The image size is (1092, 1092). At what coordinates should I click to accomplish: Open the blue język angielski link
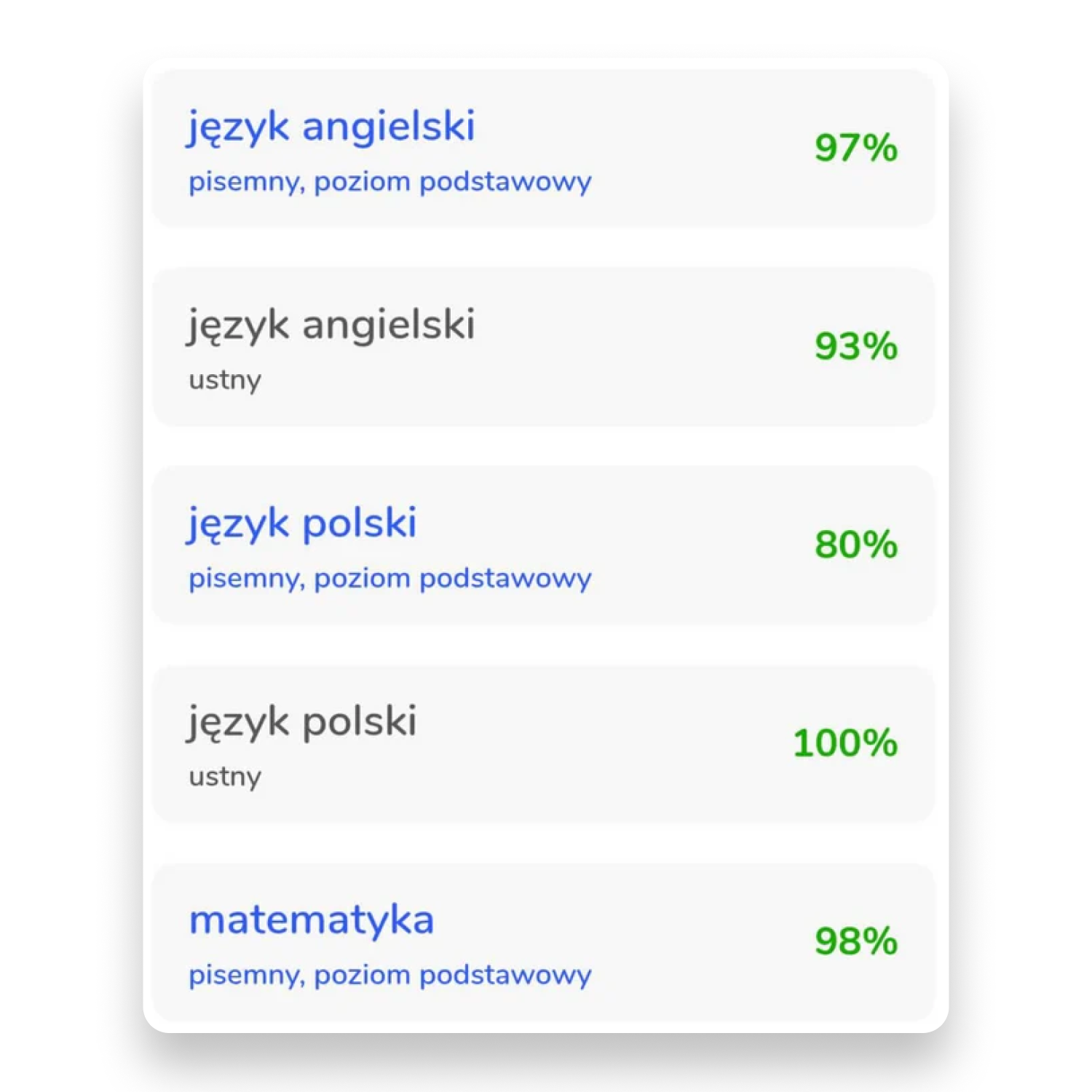tap(331, 127)
